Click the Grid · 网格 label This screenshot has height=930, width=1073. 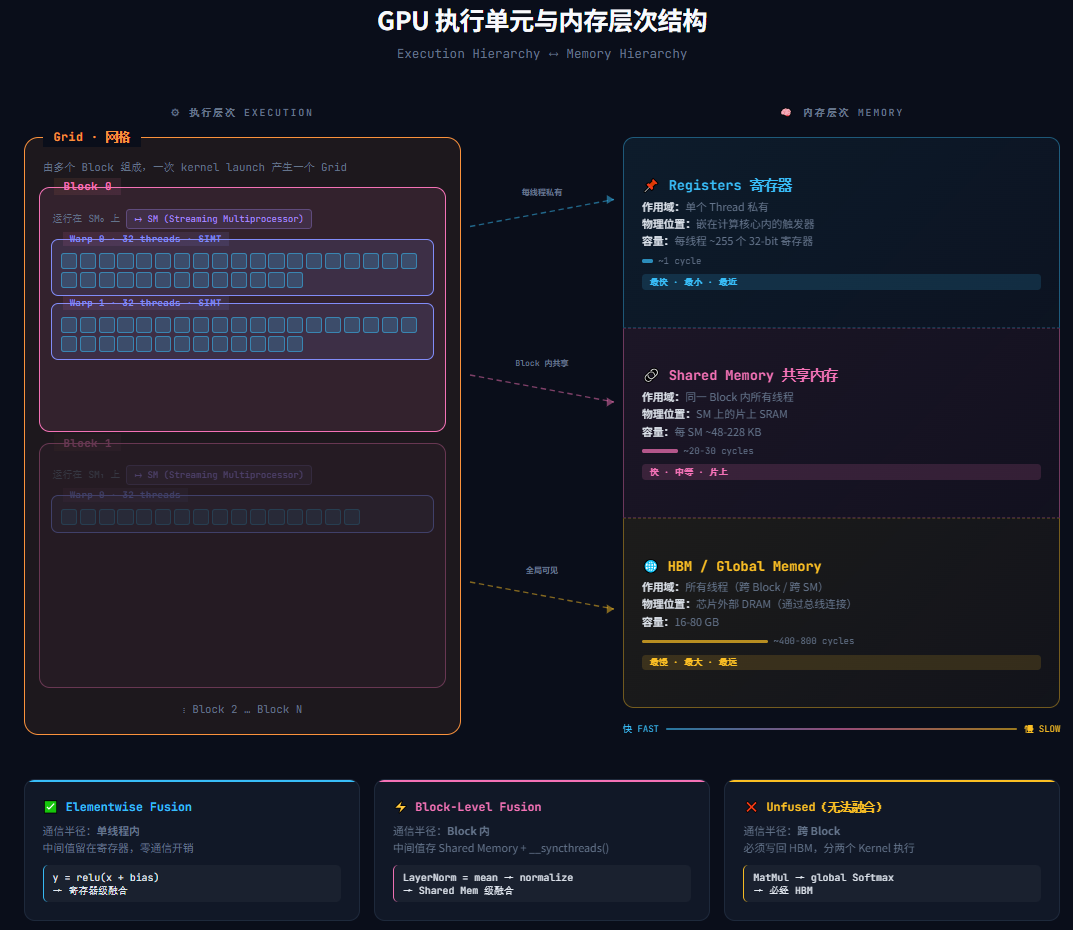pyautogui.click(x=92, y=137)
